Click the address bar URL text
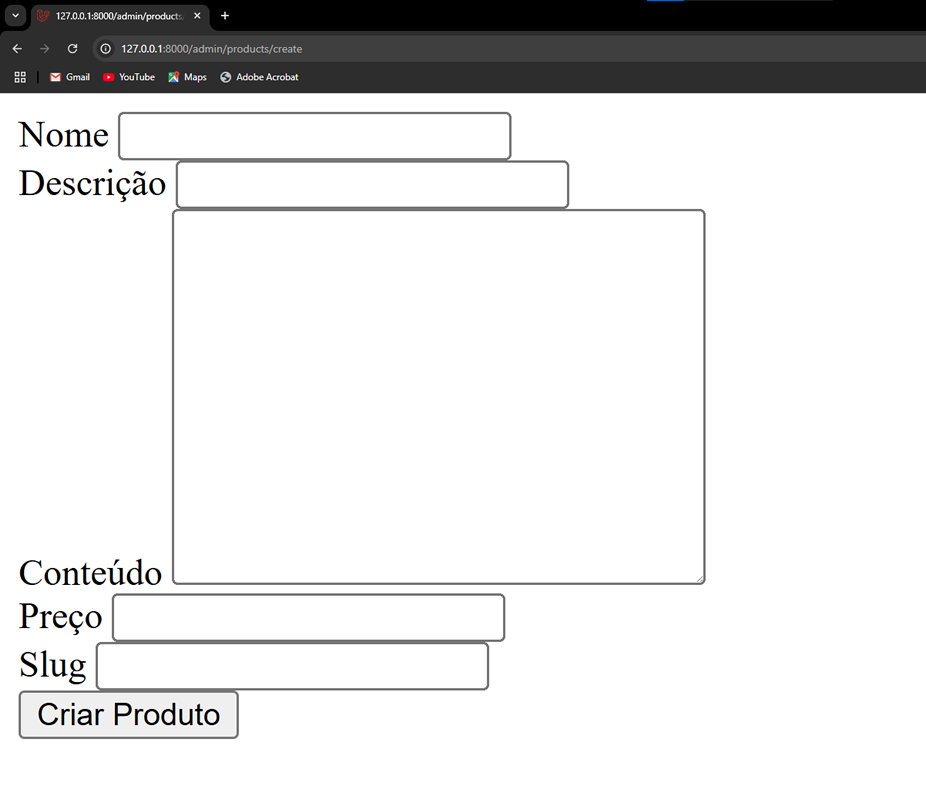This screenshot has height=800, width=926. pos(211,49)
